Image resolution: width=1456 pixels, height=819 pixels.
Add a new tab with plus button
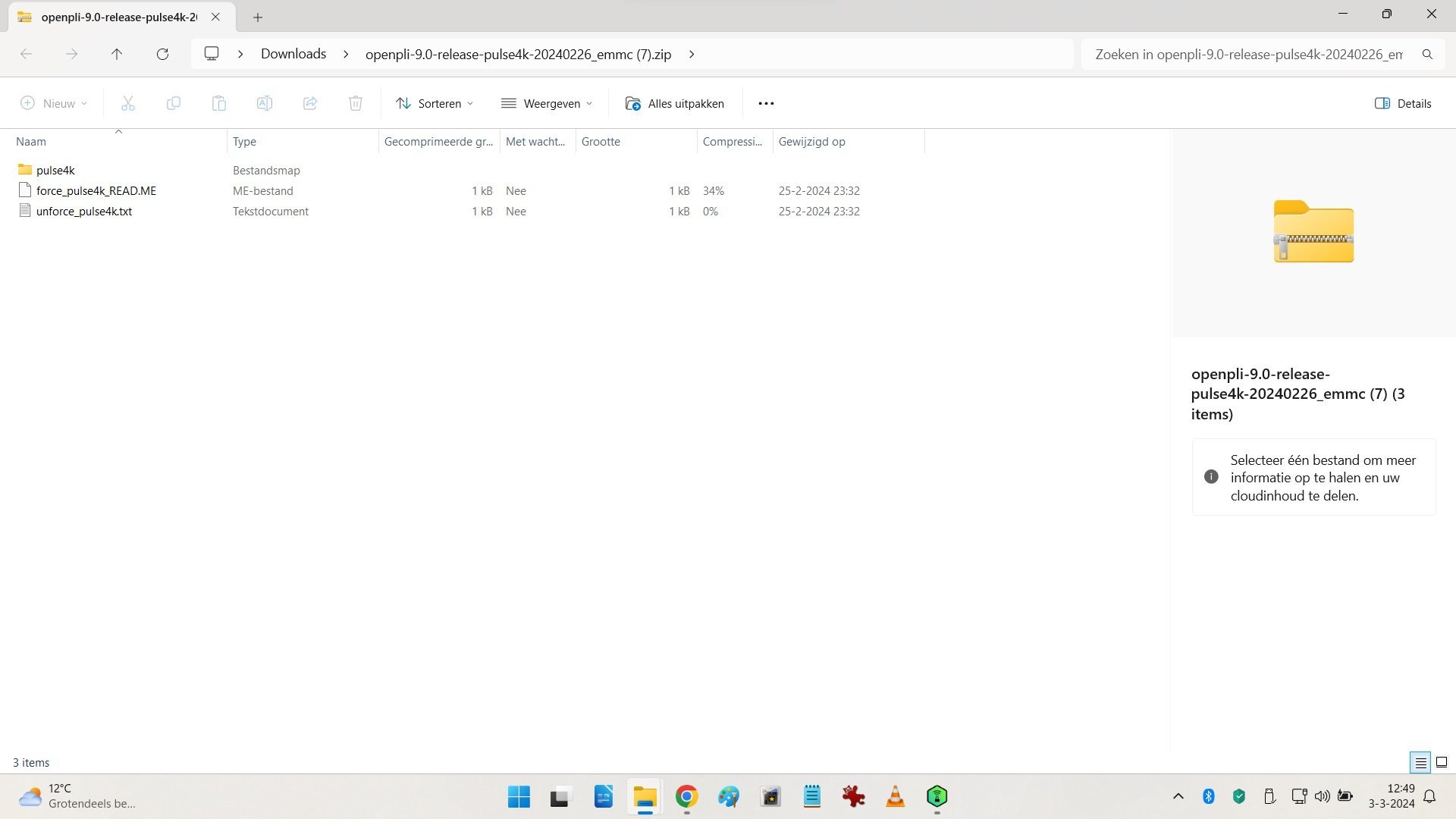click(258, 17)
